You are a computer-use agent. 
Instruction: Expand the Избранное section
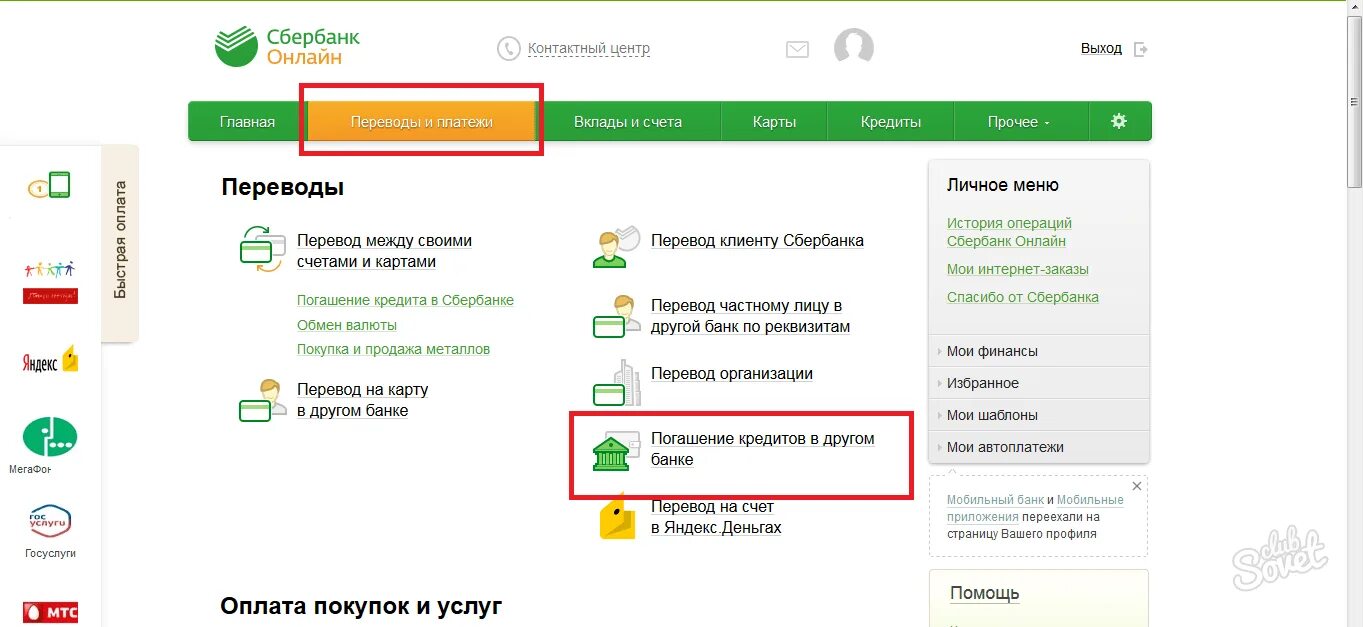point(1039,383)
